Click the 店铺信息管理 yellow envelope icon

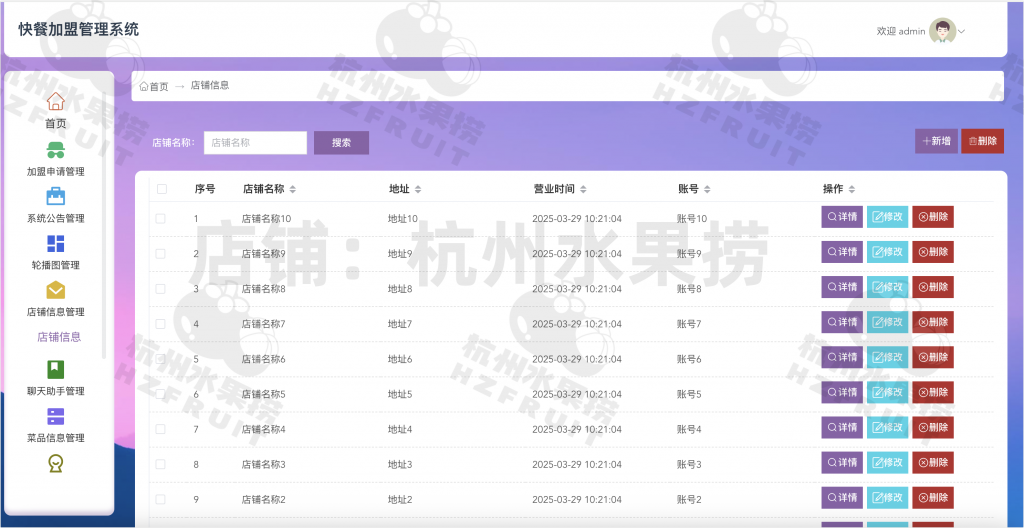click(56, 290)
